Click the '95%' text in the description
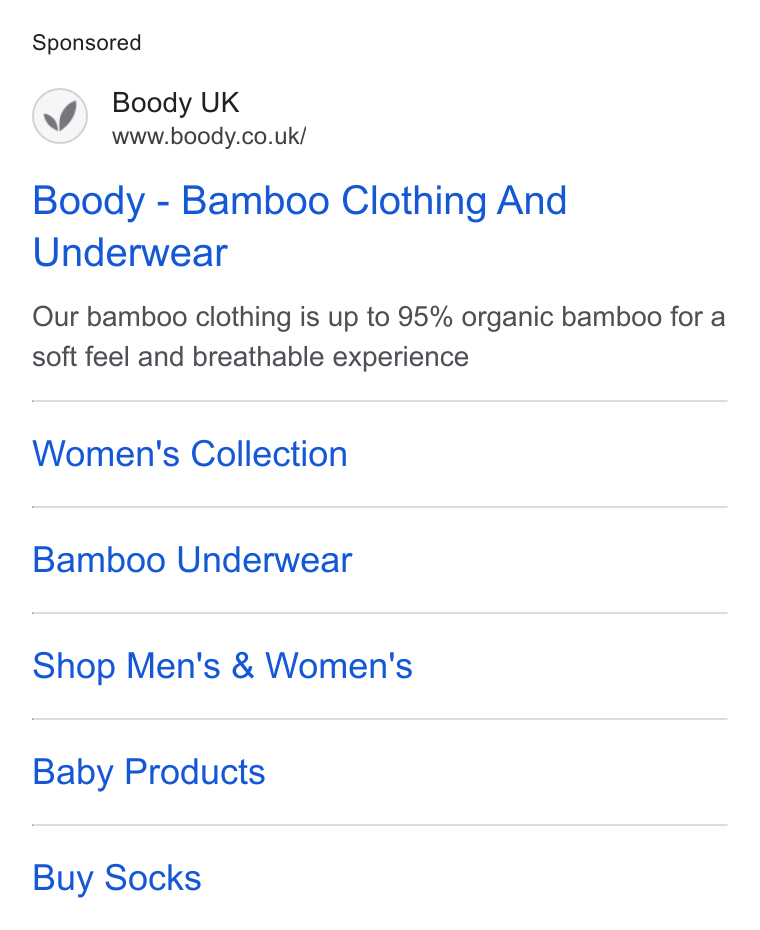 click(x=425, y=317)
